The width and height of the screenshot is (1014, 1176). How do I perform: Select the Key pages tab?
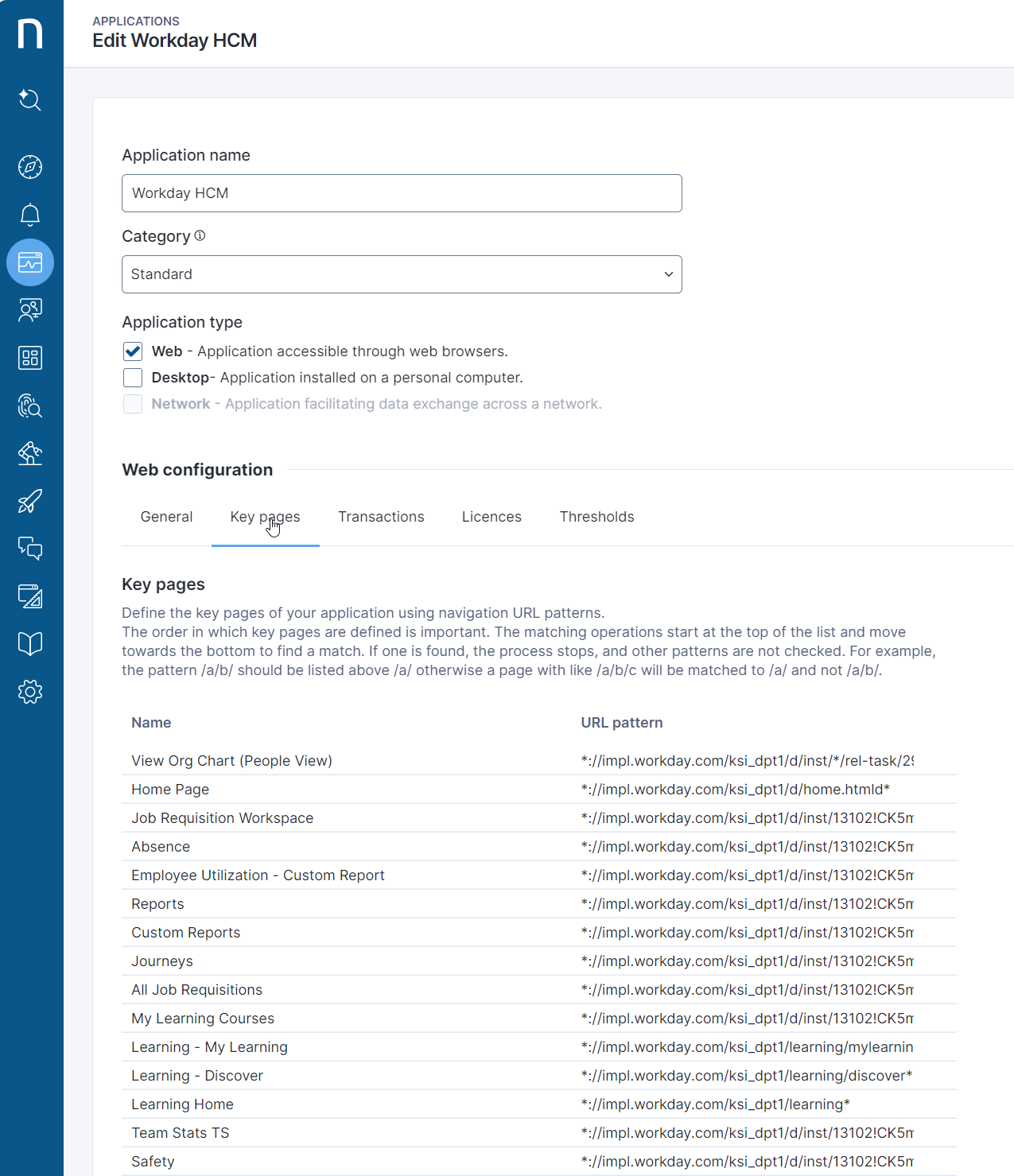265,517
